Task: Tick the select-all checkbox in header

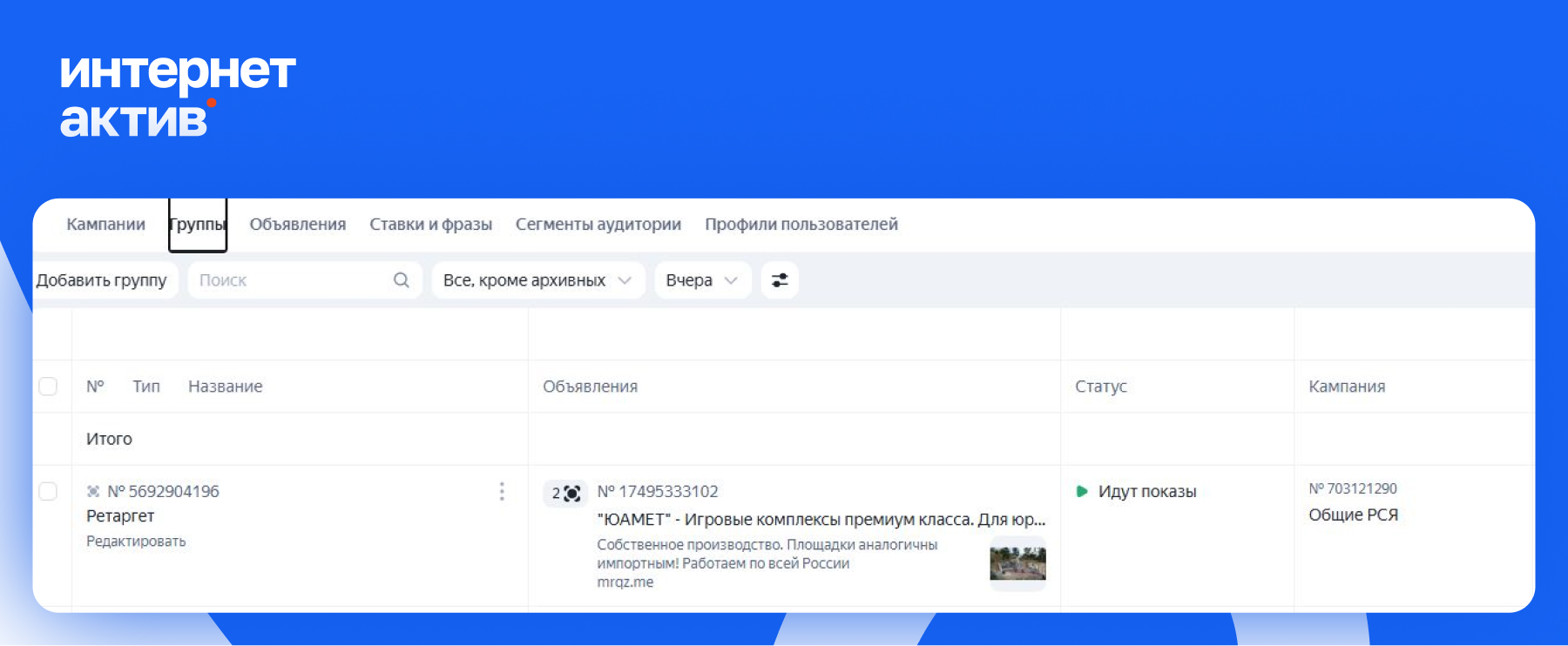Action: pyautogui.click(x=48, y=386)
